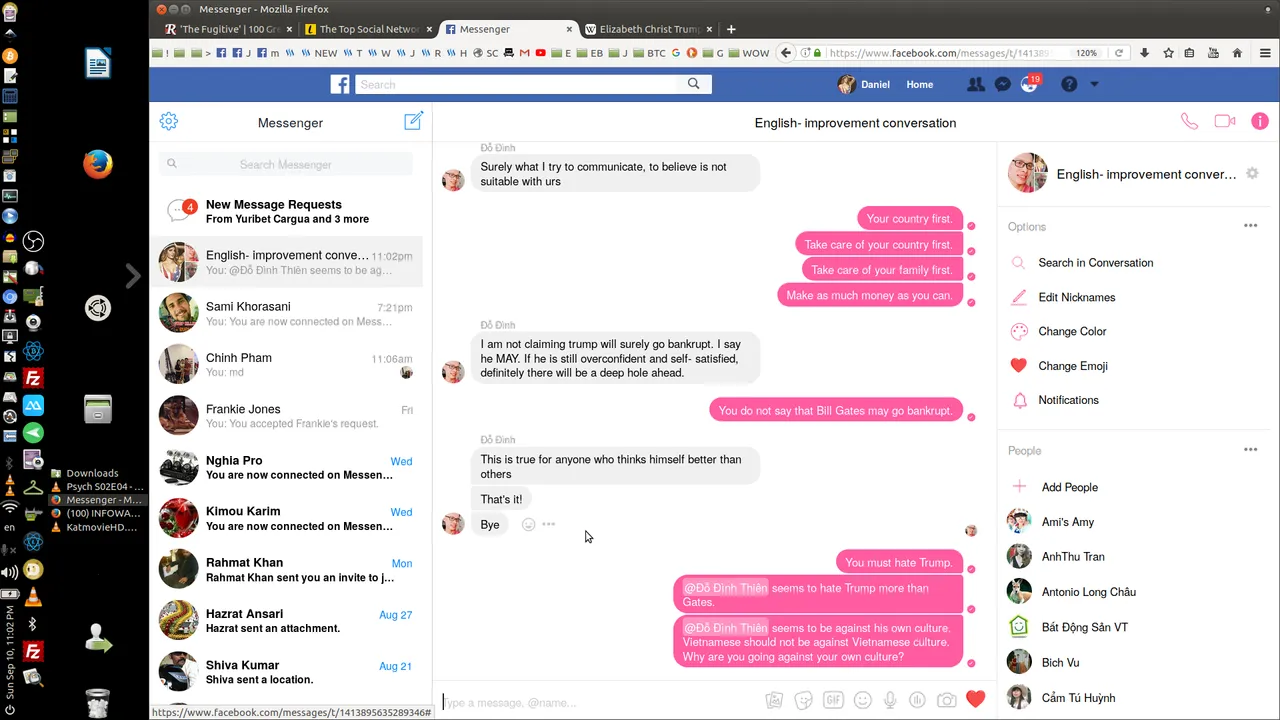Open Chinh Pham conversation
The image size is (1280, 720).
[286, 364]
